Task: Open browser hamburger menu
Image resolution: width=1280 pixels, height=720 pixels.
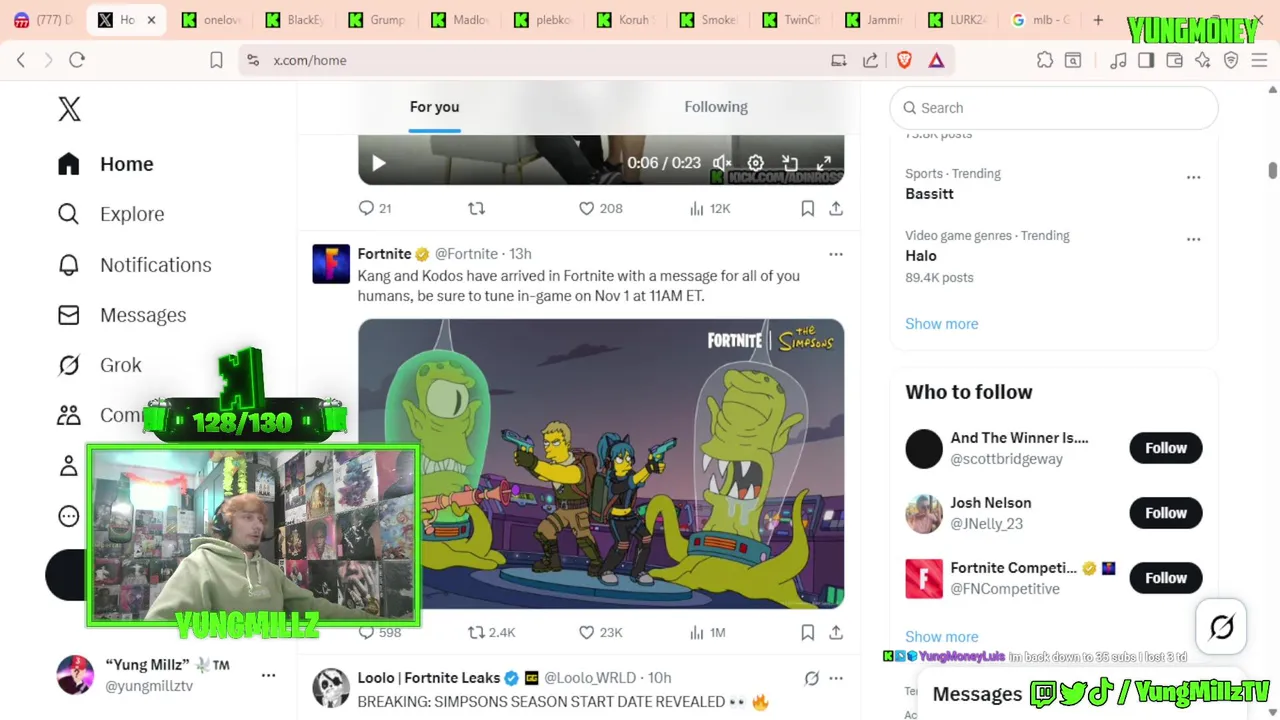Action: (1259, 60)
